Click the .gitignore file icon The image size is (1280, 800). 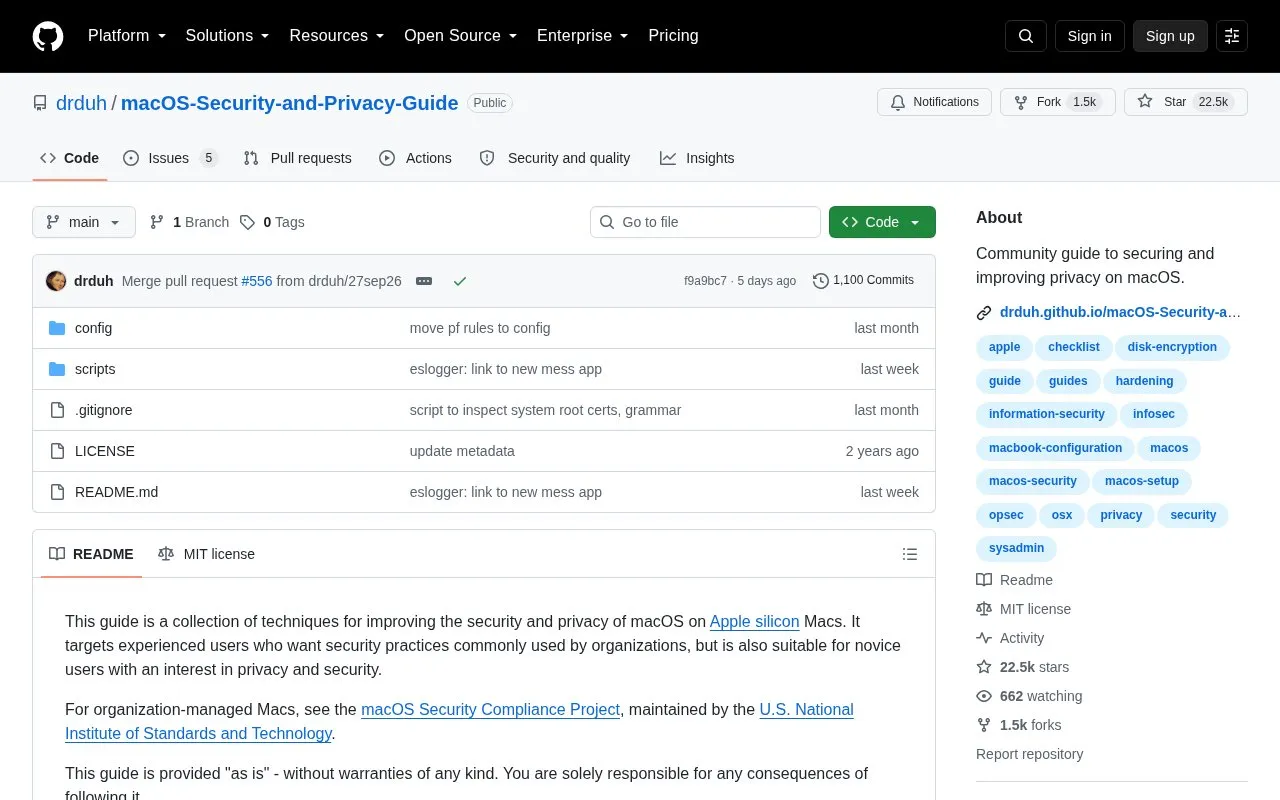pyautogui.click(x=57, y=410)
